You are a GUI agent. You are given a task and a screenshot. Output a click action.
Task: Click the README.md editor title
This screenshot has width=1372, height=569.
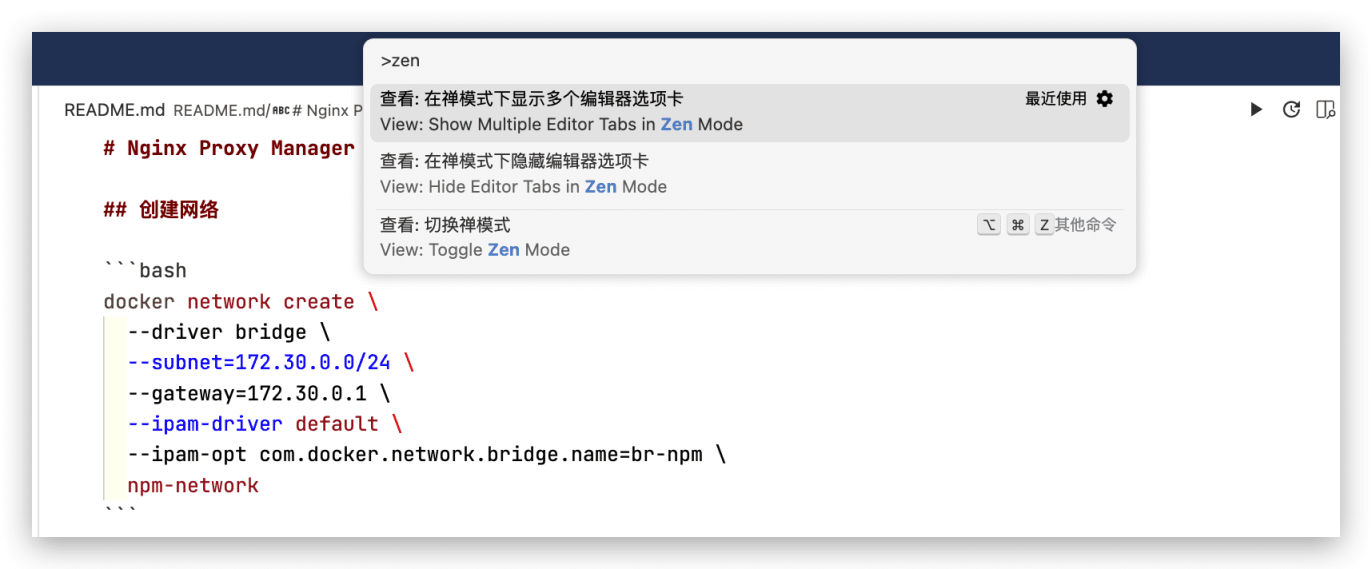pos(114,110)
